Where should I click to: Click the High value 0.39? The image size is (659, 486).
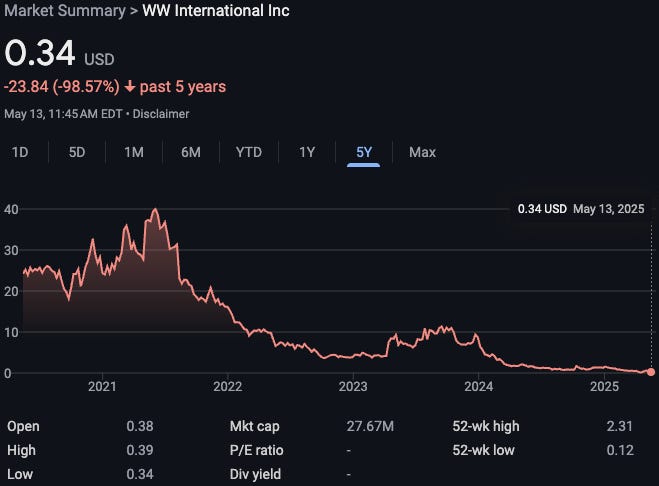point(140,450)
